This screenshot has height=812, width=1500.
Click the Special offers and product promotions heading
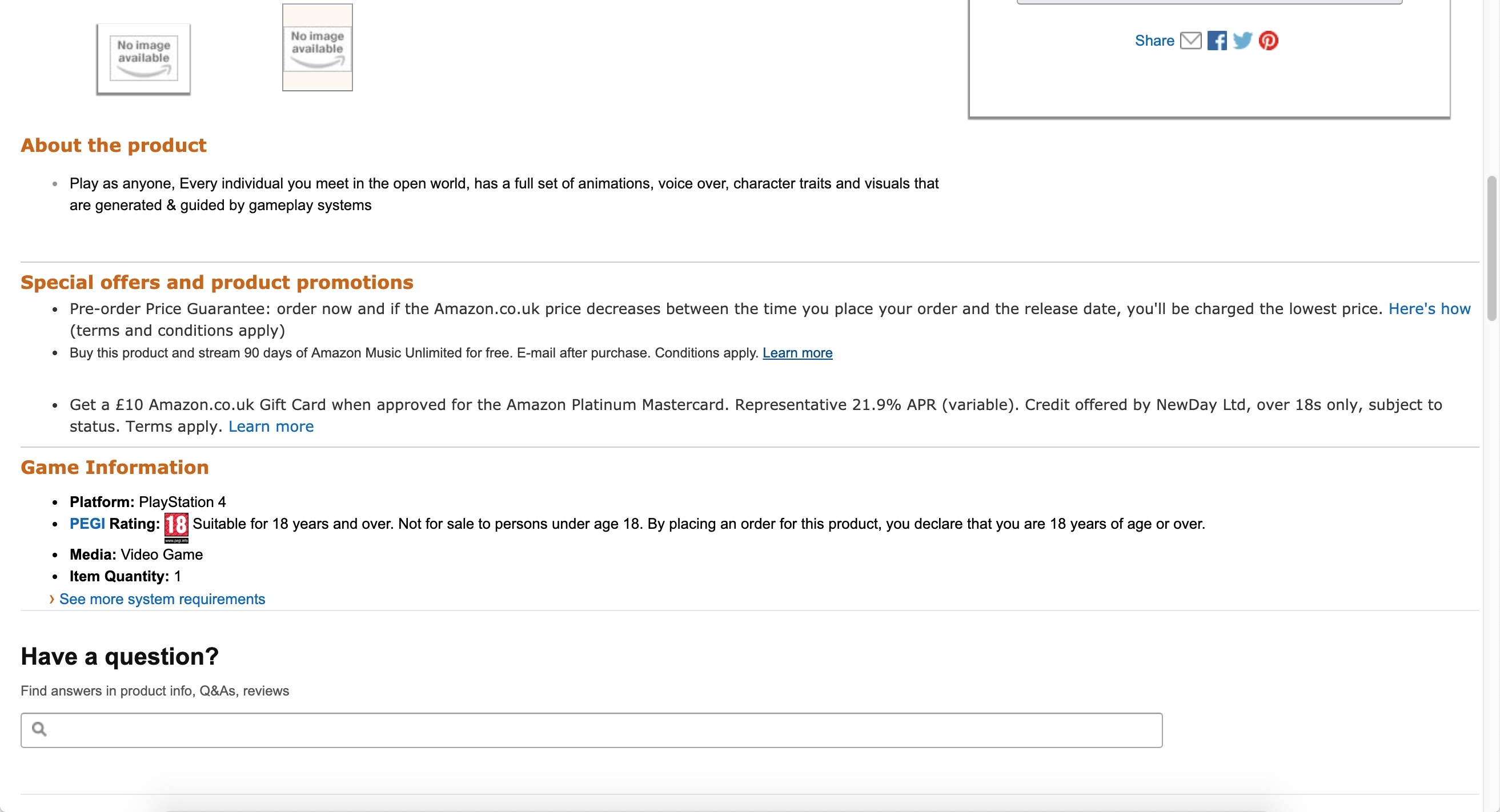216,282
